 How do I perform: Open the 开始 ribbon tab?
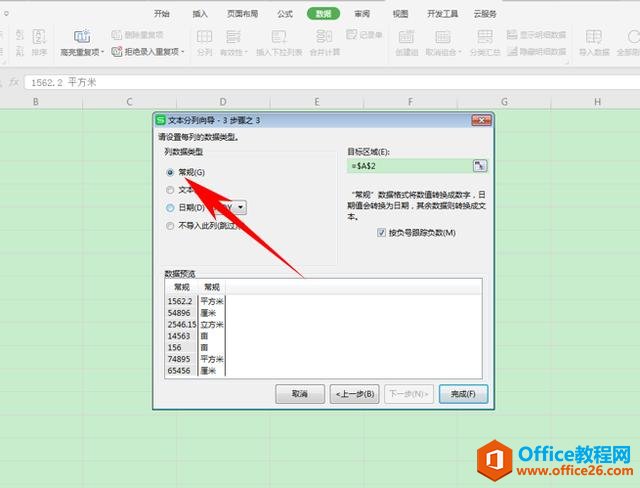coord(162,13)
